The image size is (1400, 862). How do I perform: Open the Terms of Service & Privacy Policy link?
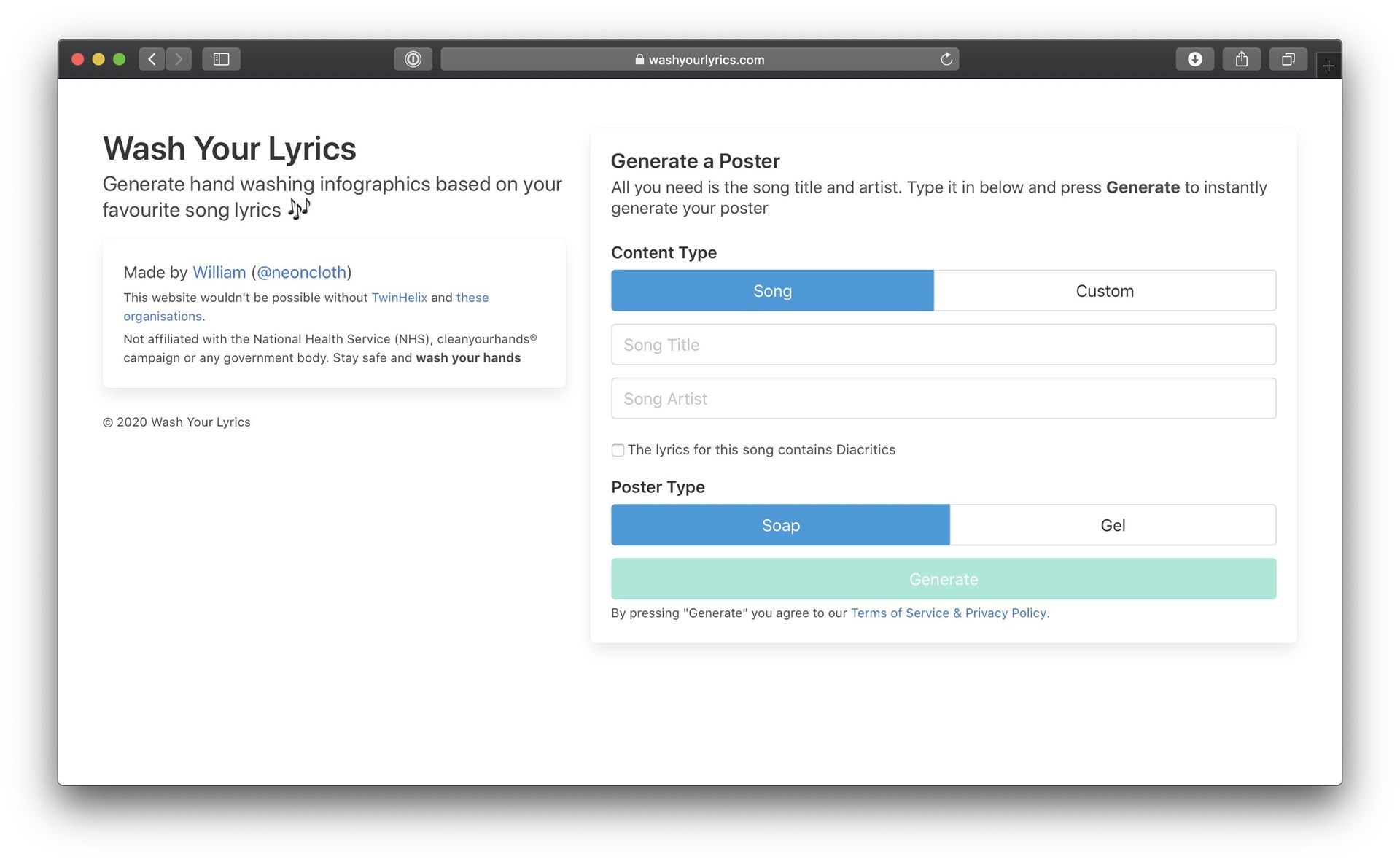point(948,613)
